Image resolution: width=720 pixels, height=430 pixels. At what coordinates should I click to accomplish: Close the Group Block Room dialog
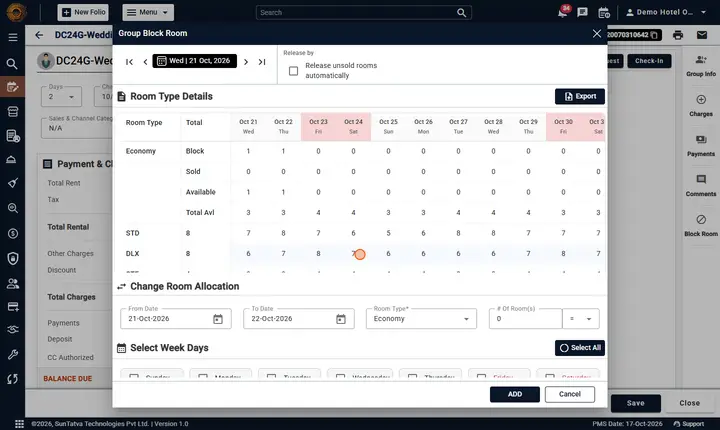[x=596, y=34]
